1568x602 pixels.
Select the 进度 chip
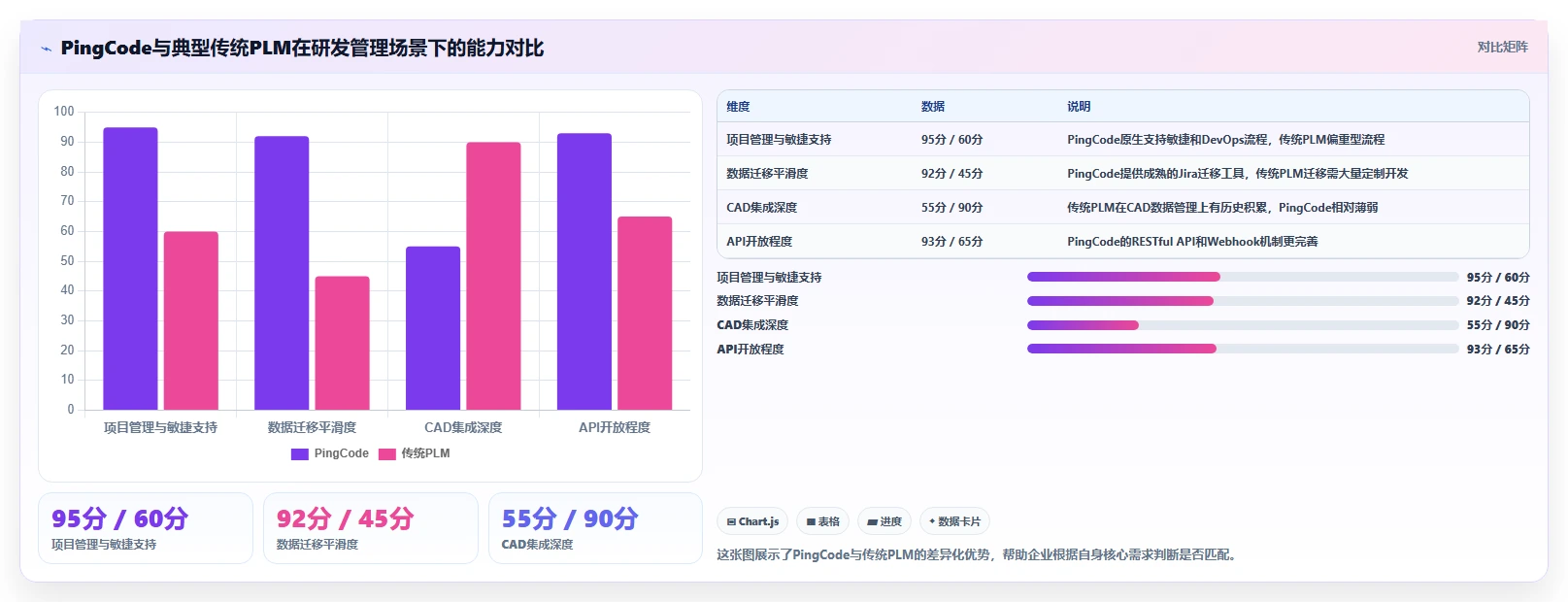[x=884, y=521]
